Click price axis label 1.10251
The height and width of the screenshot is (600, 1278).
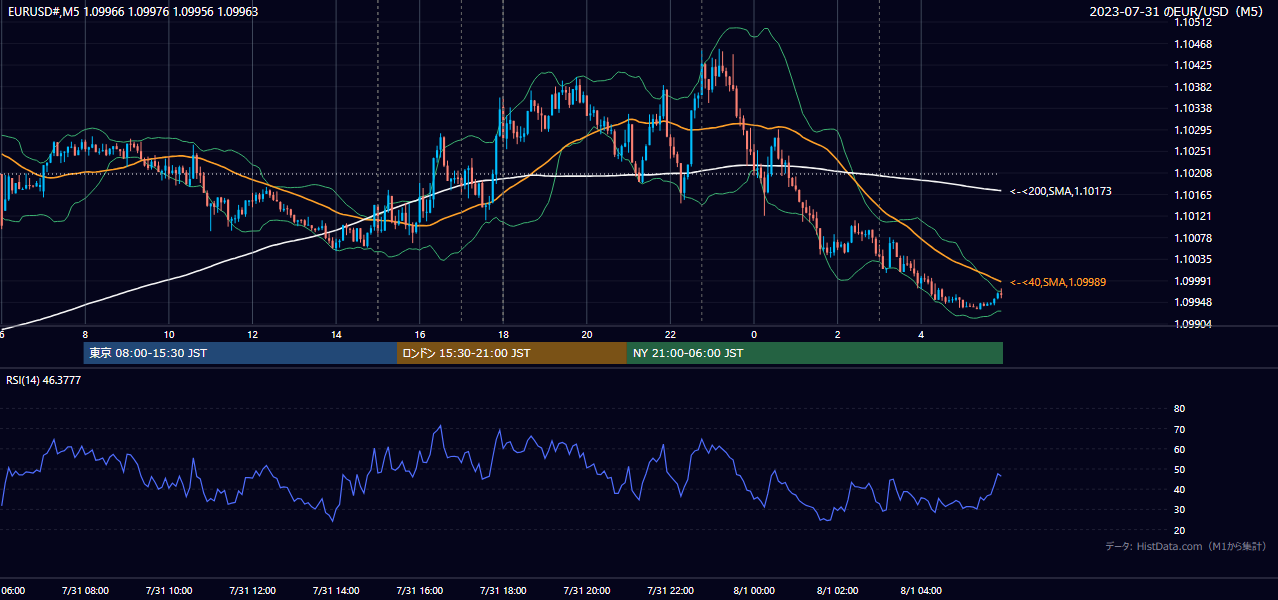(1193, 152)
